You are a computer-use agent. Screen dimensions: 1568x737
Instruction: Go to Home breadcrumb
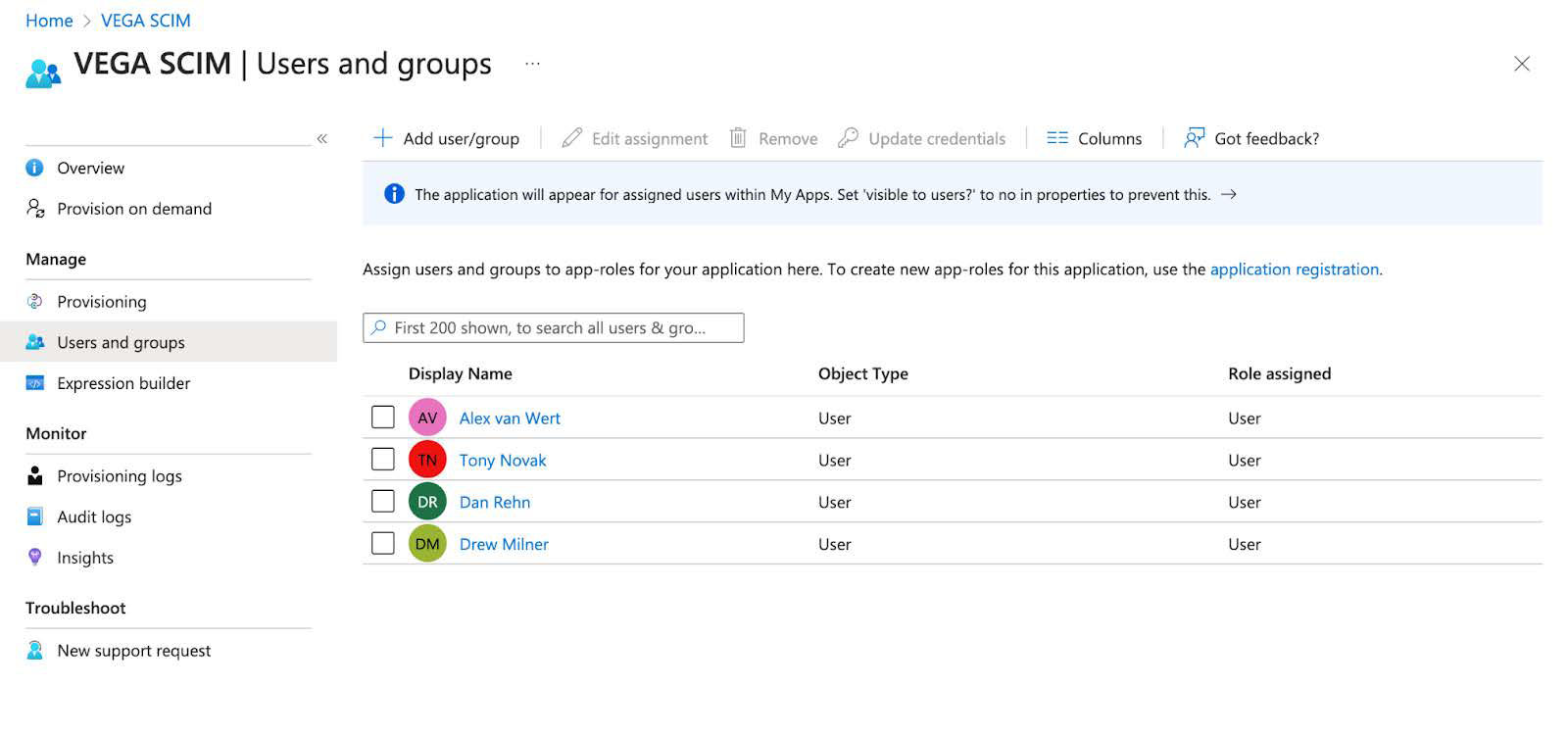coord(49,21)
